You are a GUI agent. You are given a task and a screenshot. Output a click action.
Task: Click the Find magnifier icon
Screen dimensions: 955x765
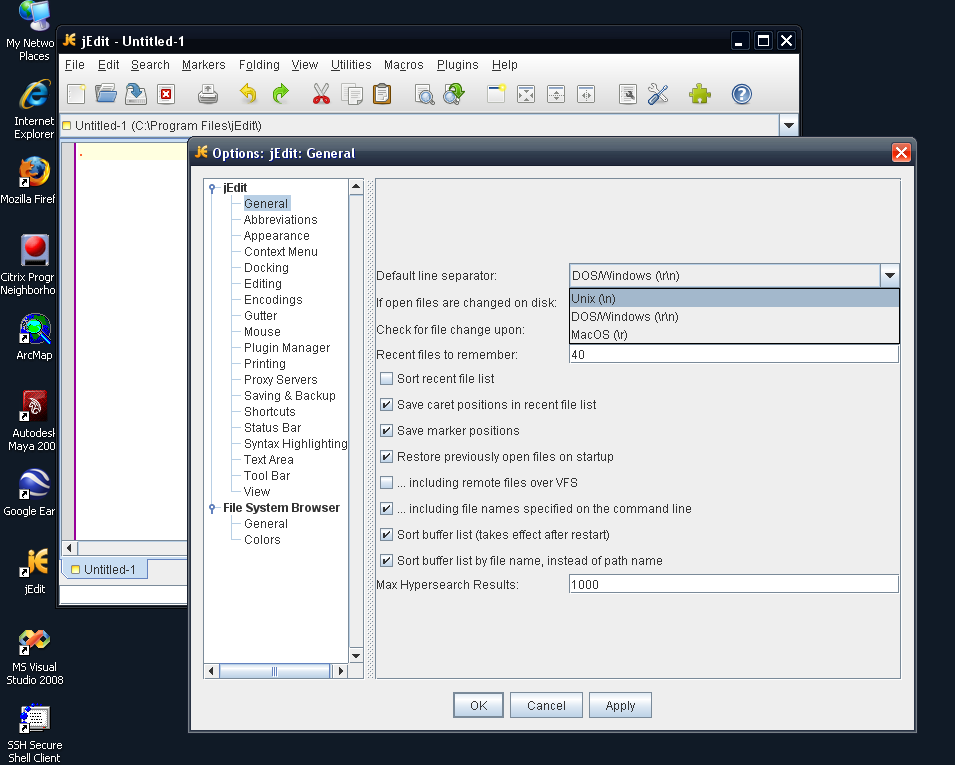click(x=424, y=94)
